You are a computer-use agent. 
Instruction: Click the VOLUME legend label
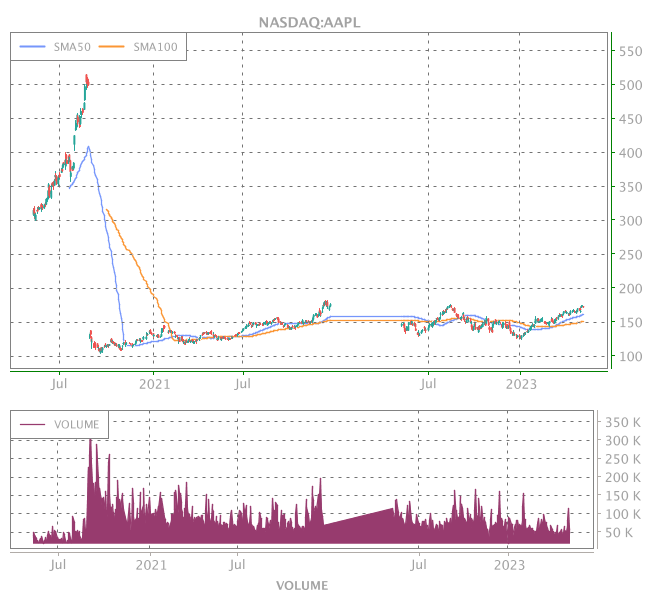[77, 425]
